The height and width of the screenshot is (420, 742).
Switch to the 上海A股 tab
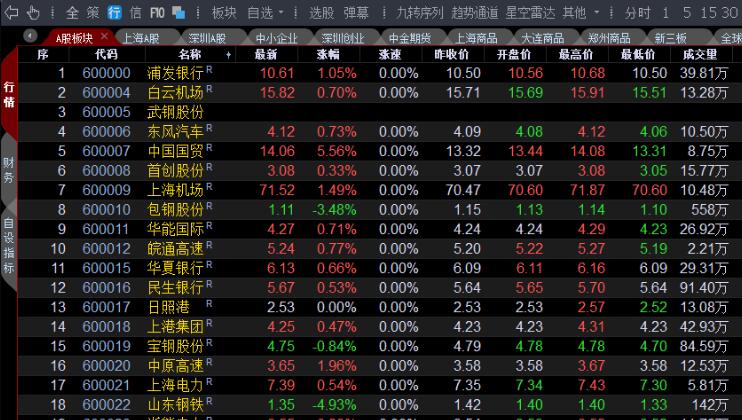[141, 38]
